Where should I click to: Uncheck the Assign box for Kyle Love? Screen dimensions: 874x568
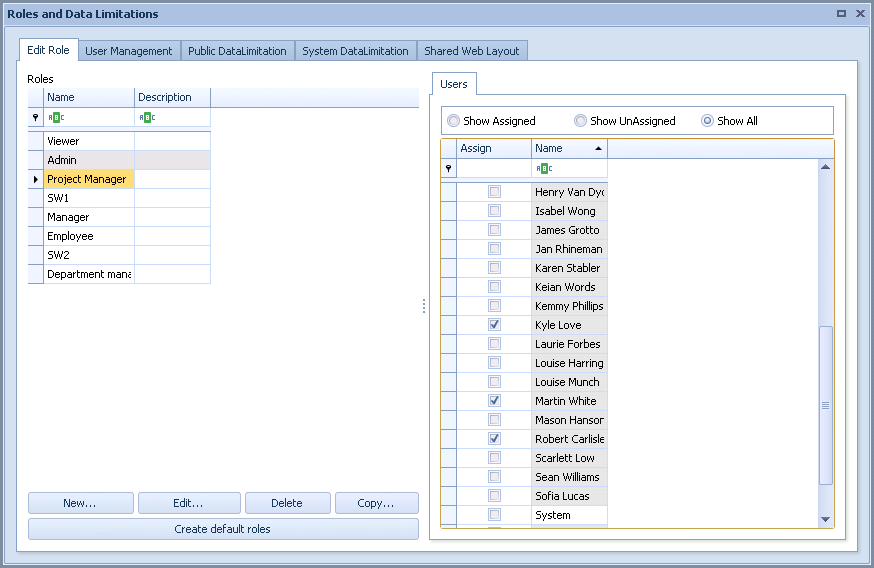click(x=494, y=325)
